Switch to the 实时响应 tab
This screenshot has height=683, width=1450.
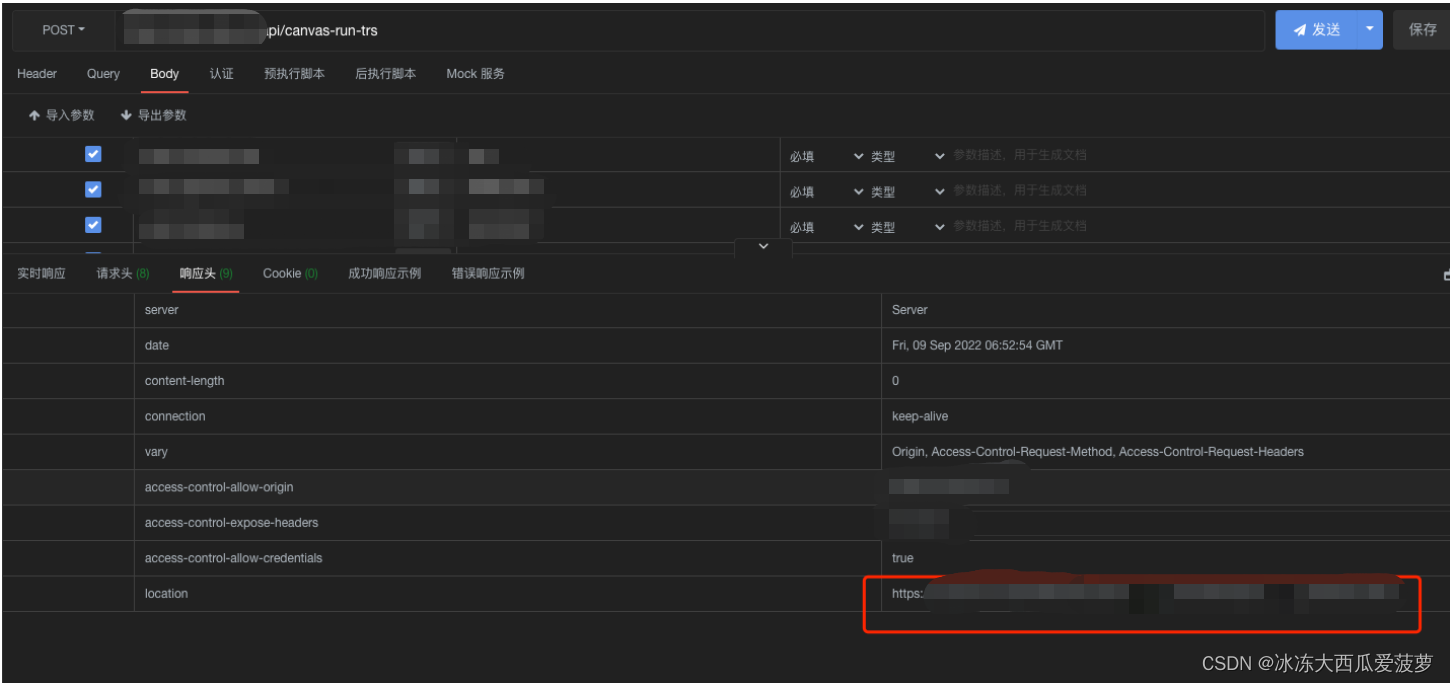41,272
